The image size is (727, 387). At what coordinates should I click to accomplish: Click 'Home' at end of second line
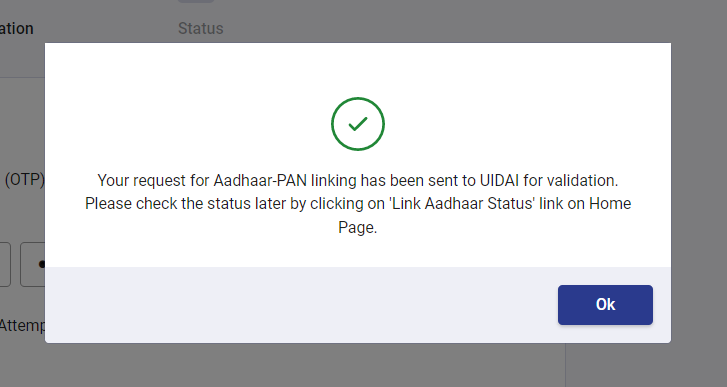pos(610,203)
